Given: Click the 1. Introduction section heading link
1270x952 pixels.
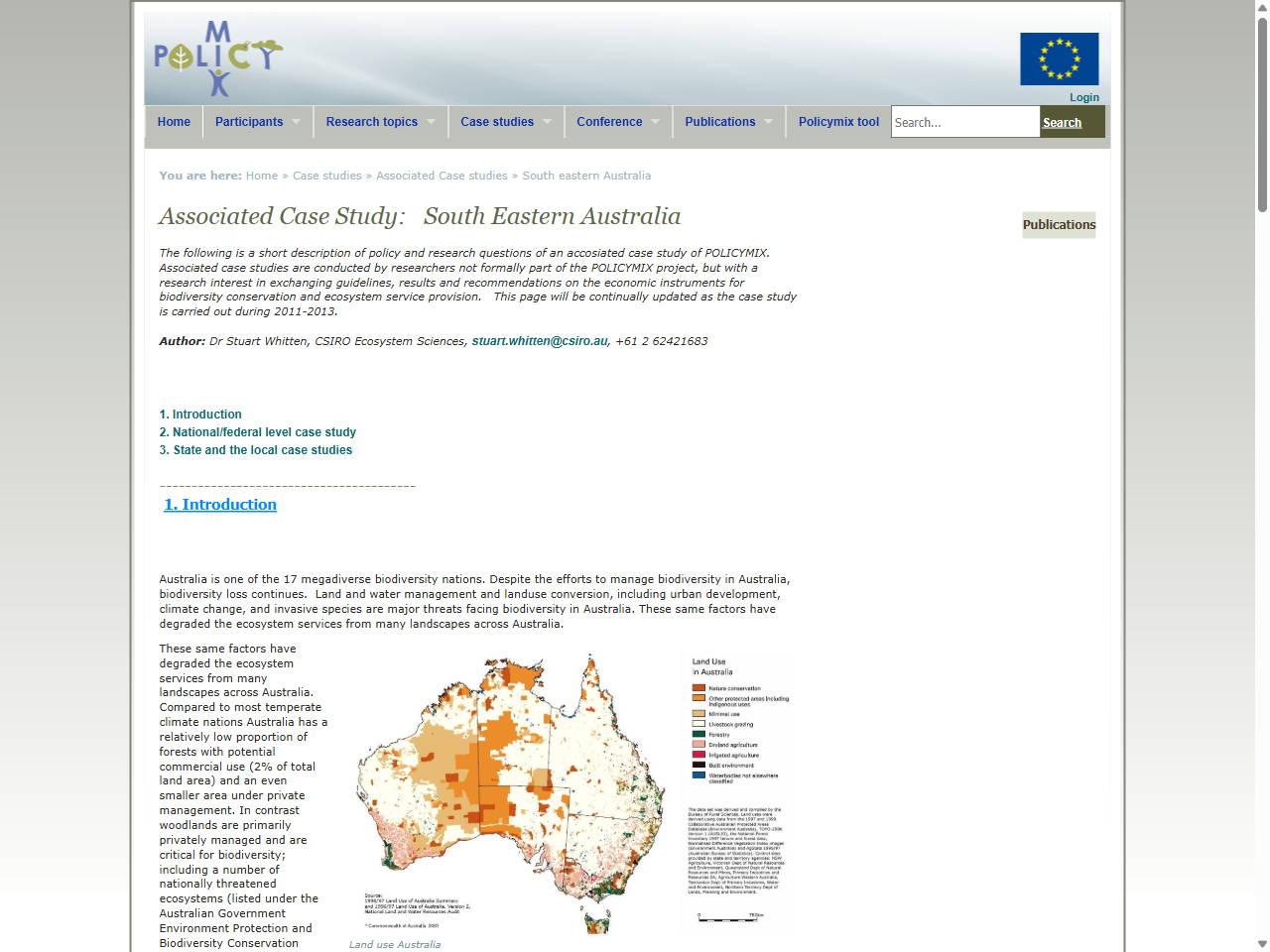Looking at the screenshot, I should (x=220, y=505).
